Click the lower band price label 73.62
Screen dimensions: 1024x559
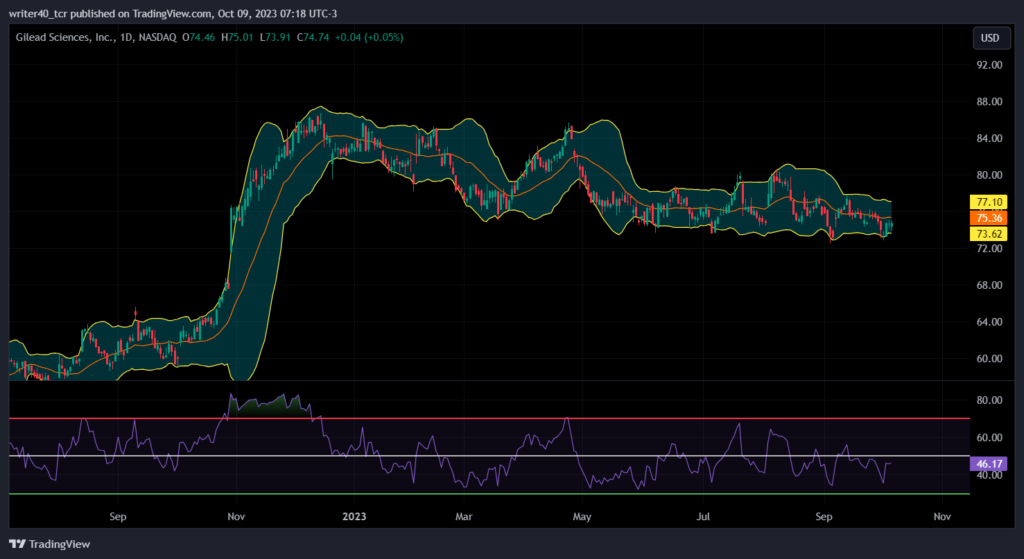click(989, 234)
